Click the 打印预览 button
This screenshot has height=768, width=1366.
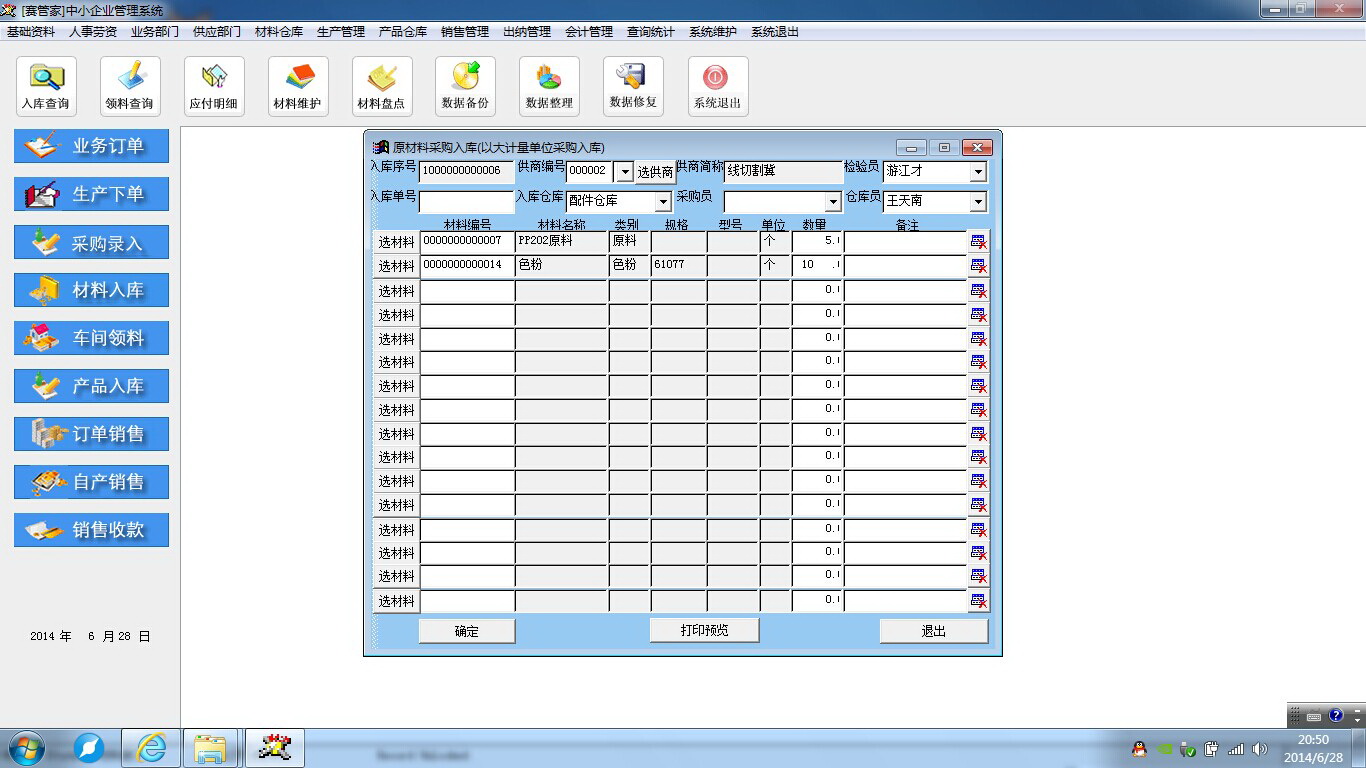(x=704, y=630)
